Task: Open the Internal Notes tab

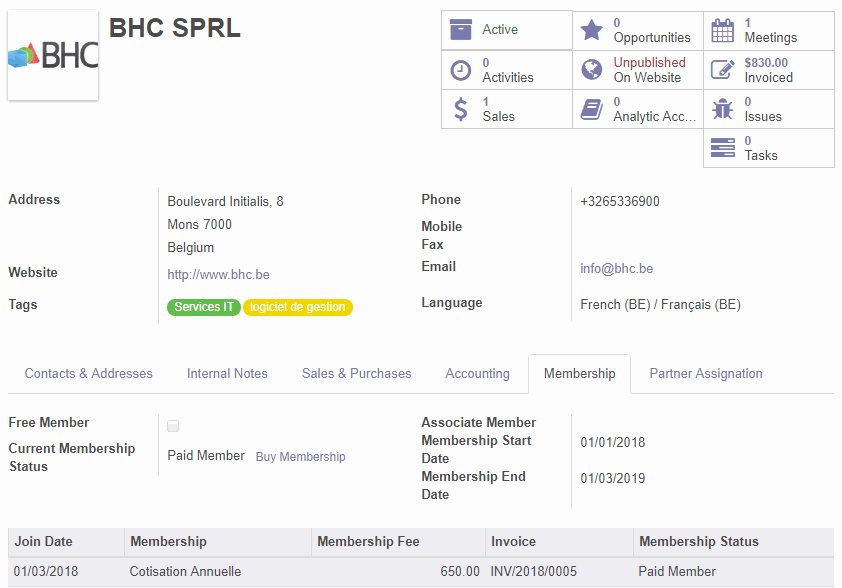Action: point(227,374)
